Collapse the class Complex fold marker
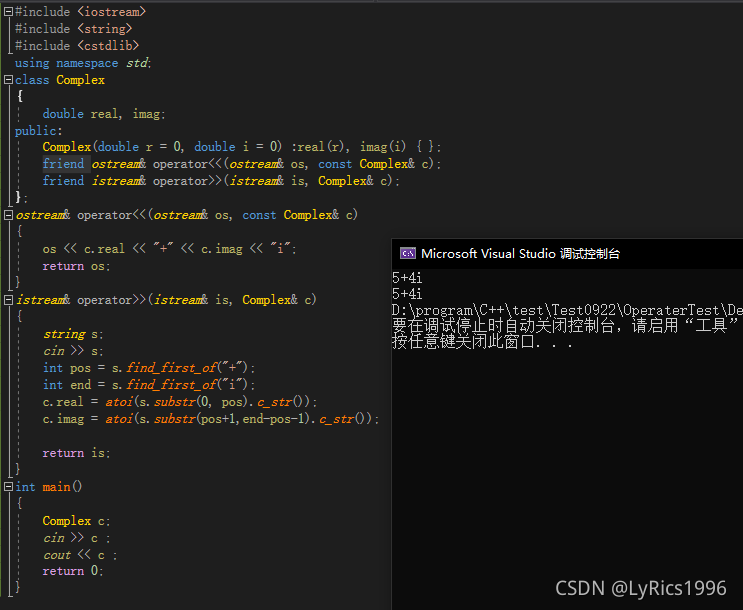Image resolution: width=743 pixels, height=610 pixels. [x=8, y=80]
